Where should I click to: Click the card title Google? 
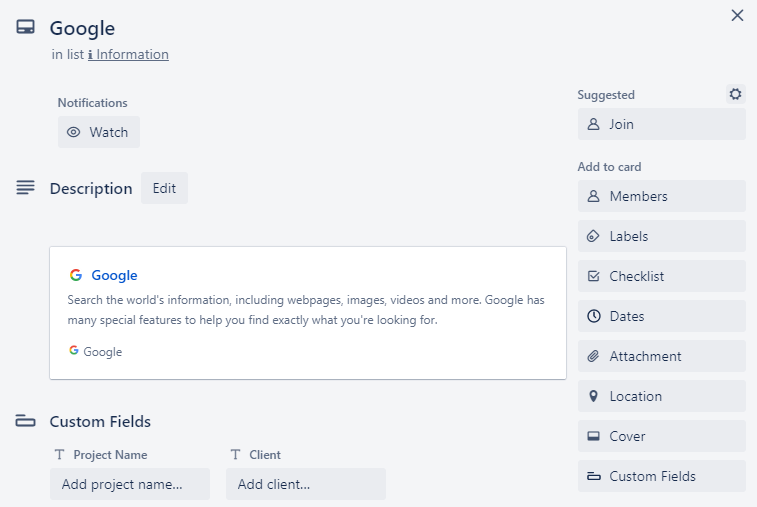[x=83, y=28]
